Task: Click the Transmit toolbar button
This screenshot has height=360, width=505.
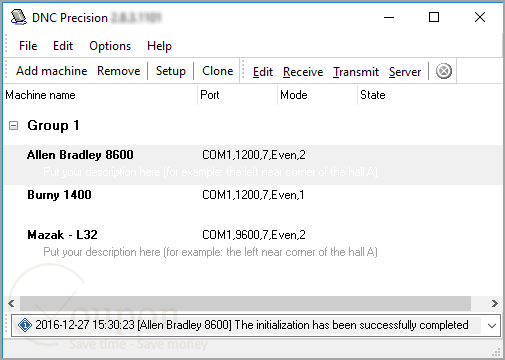Action: pos(356,72)
